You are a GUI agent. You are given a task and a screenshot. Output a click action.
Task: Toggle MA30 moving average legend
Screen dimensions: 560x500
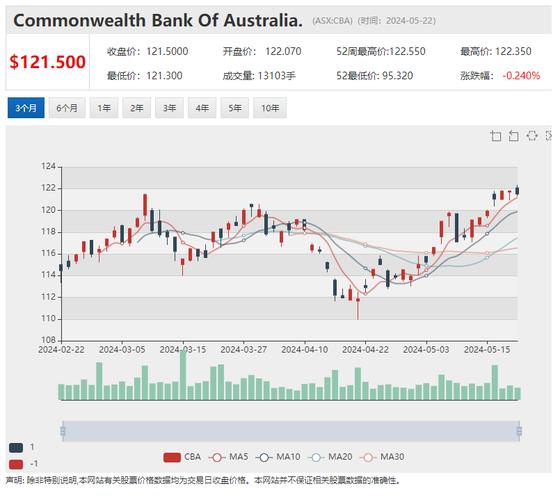[382, 457]
